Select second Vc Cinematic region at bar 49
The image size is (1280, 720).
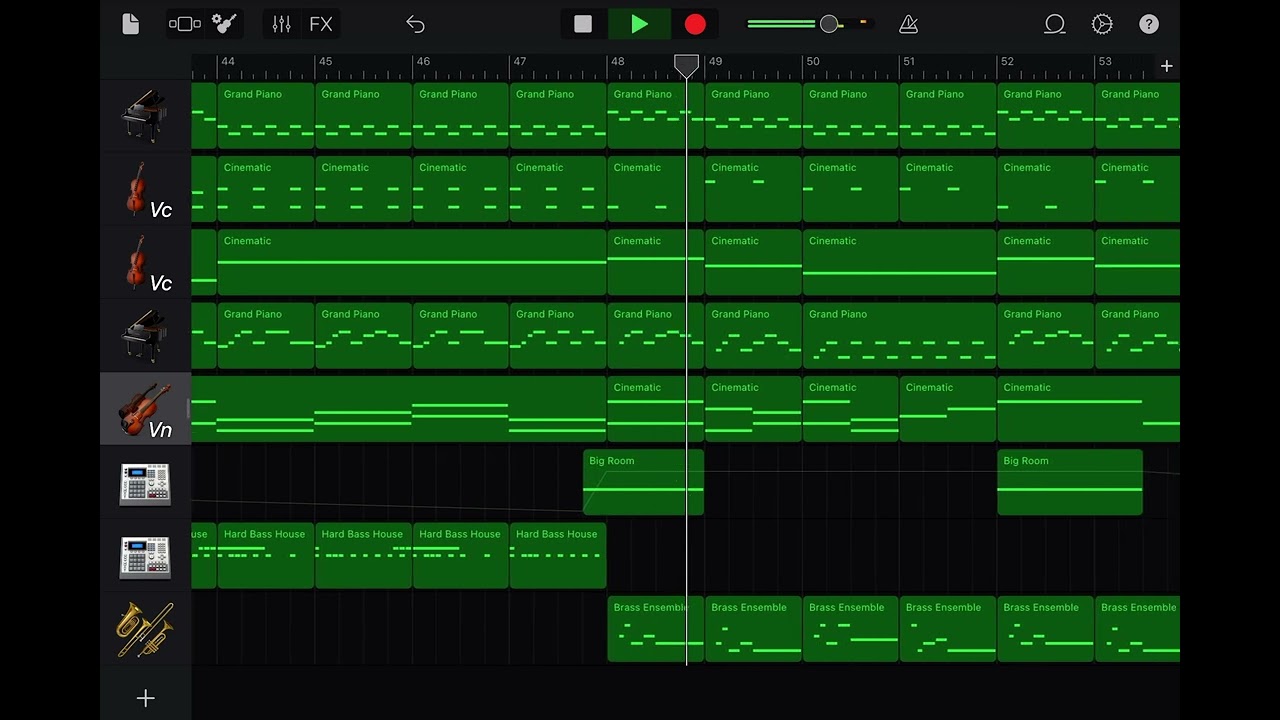[x=753, y=262]
